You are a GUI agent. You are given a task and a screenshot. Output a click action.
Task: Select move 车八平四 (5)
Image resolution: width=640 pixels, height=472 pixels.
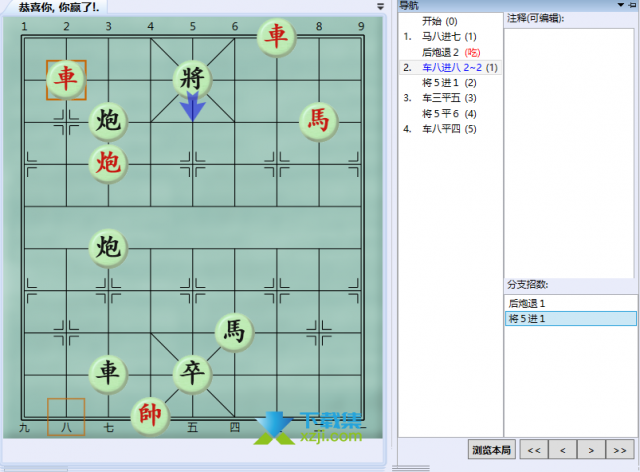[449, 129]
